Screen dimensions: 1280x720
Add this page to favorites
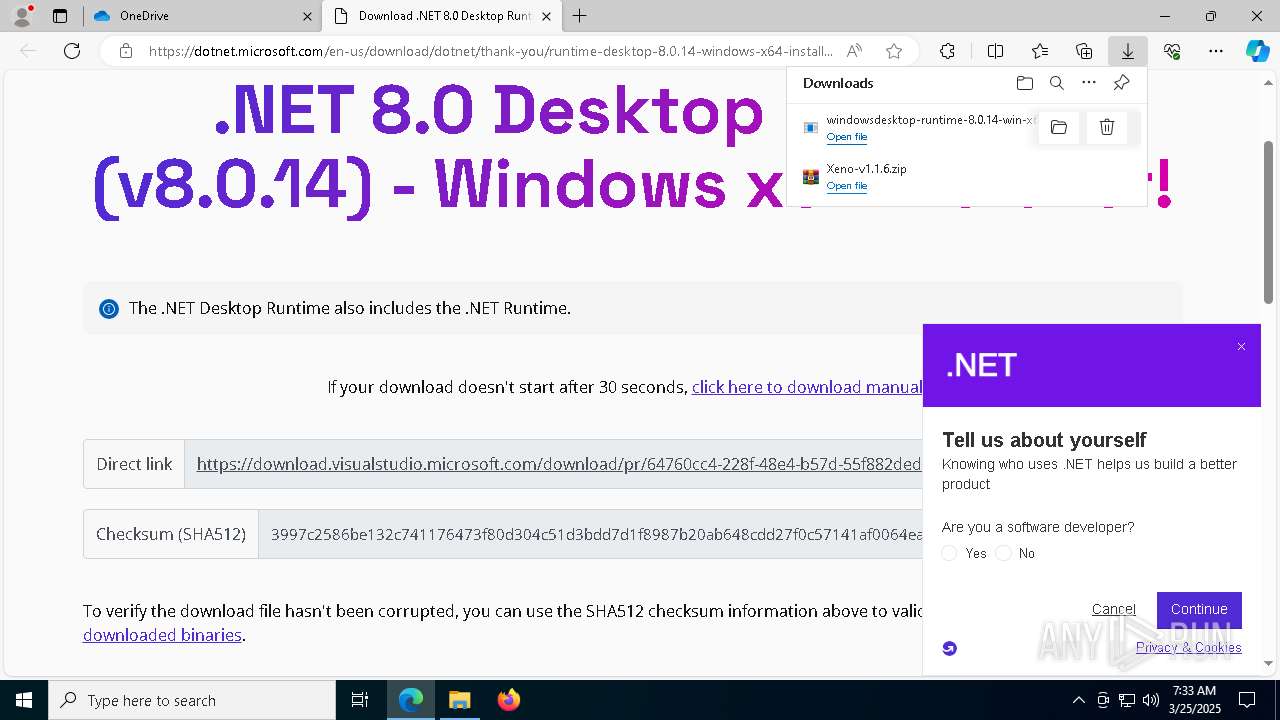point(894,51)
